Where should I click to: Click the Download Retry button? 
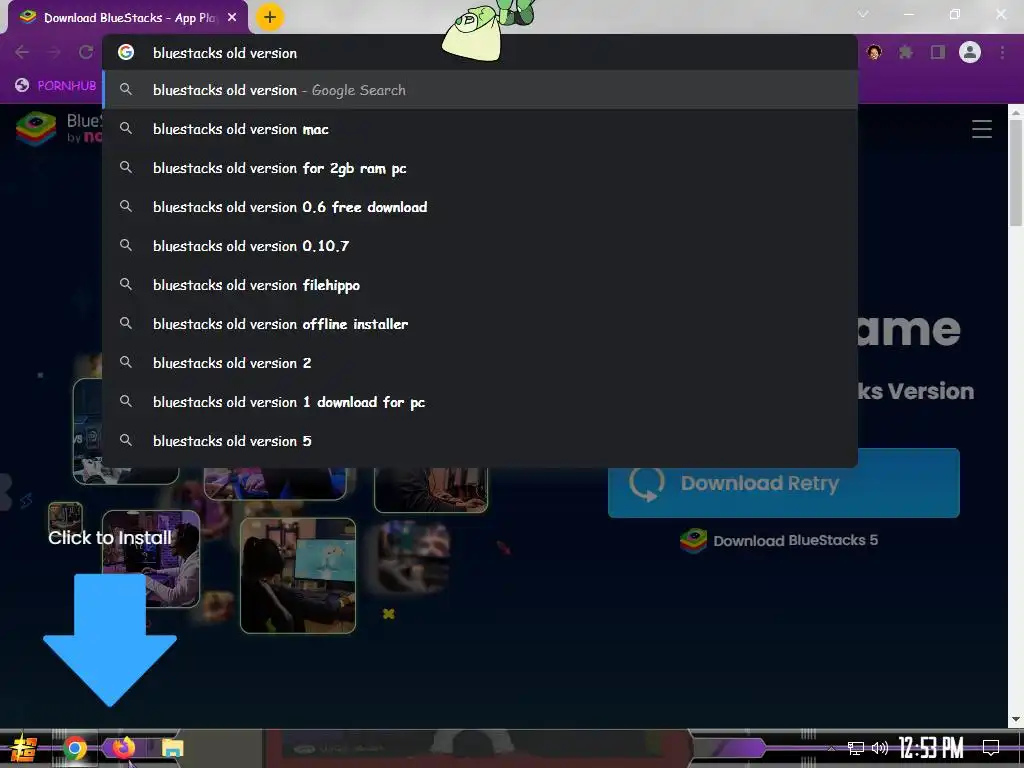pyautogui.click(x=784, y=483)
